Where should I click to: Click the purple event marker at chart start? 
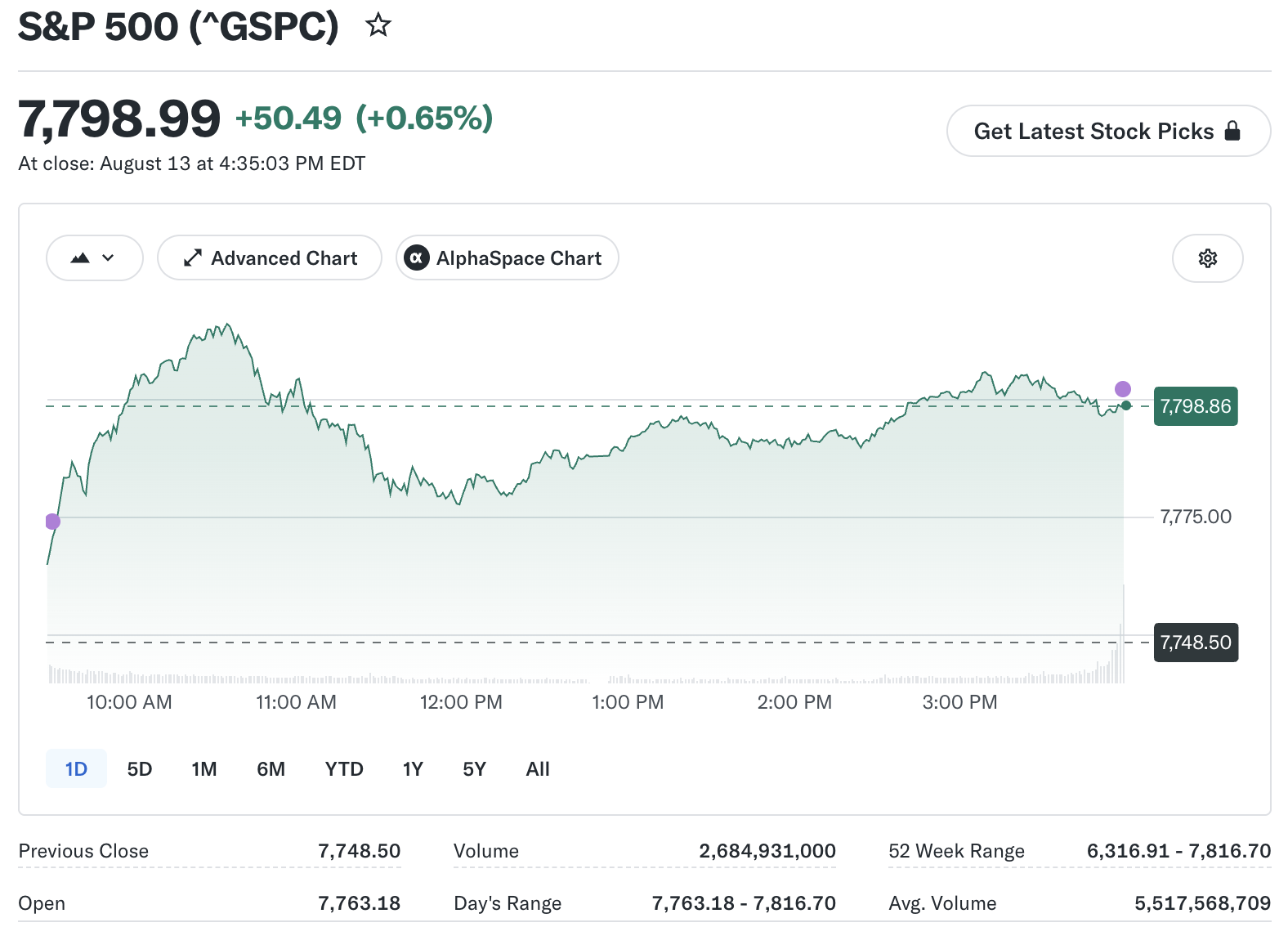(x=53, y=522)
